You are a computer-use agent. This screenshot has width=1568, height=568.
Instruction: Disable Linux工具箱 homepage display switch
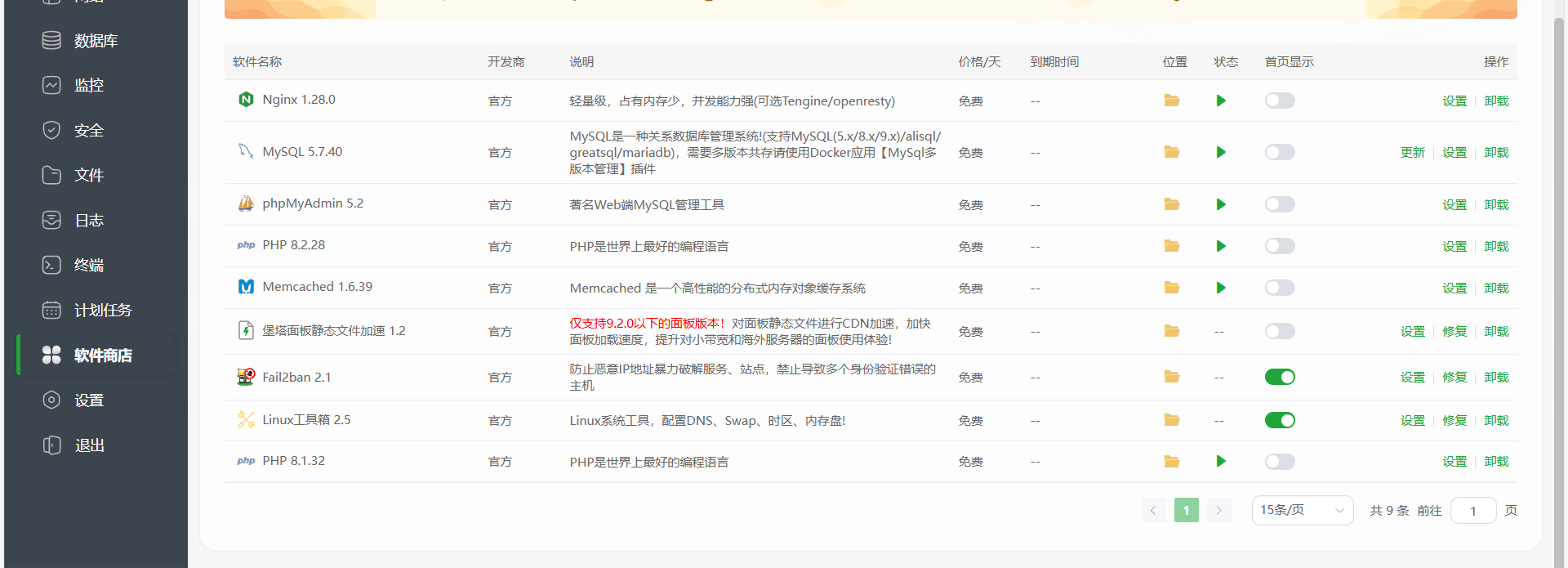[x=1280, y=420]
